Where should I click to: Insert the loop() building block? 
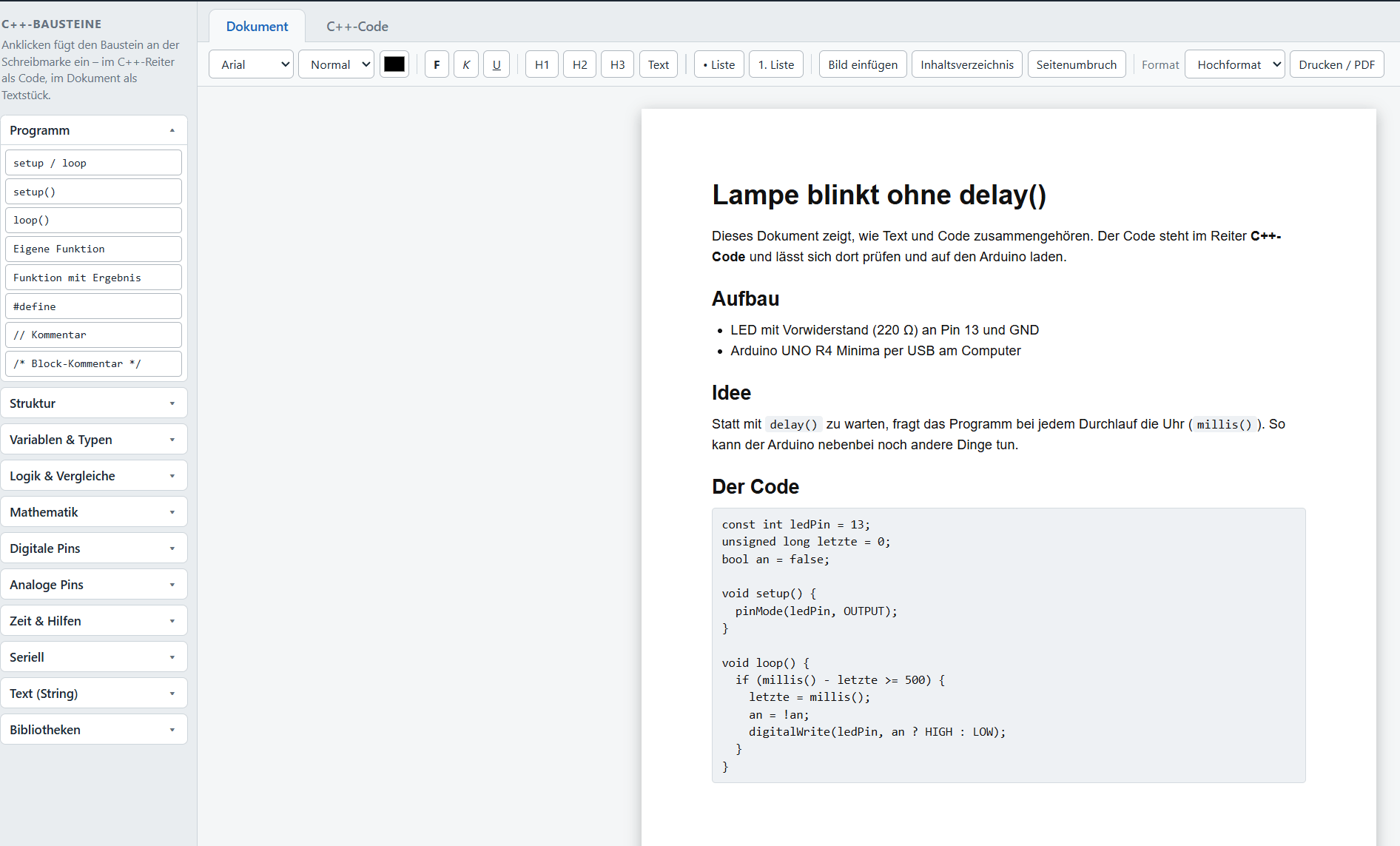[x=93, y=220]
